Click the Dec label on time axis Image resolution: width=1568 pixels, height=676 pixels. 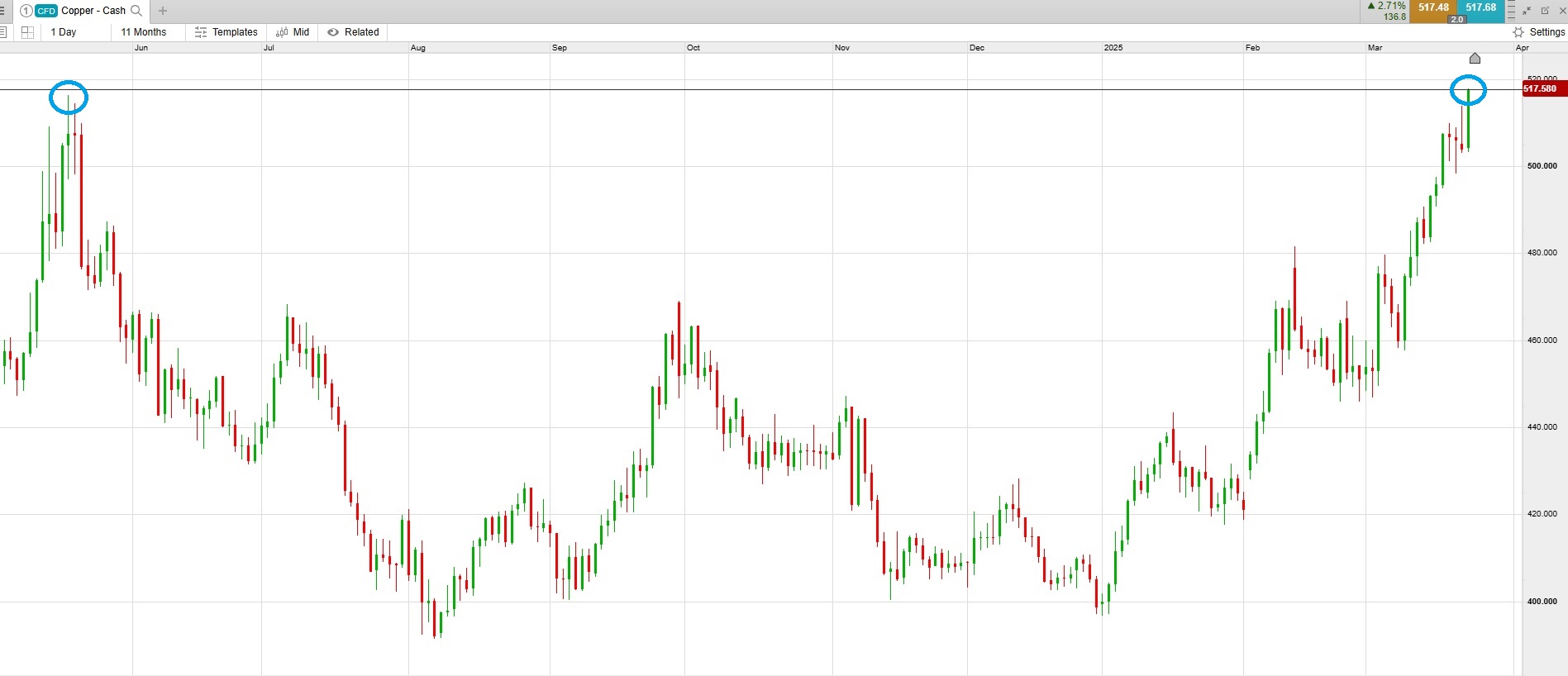(x=977, y=48)
